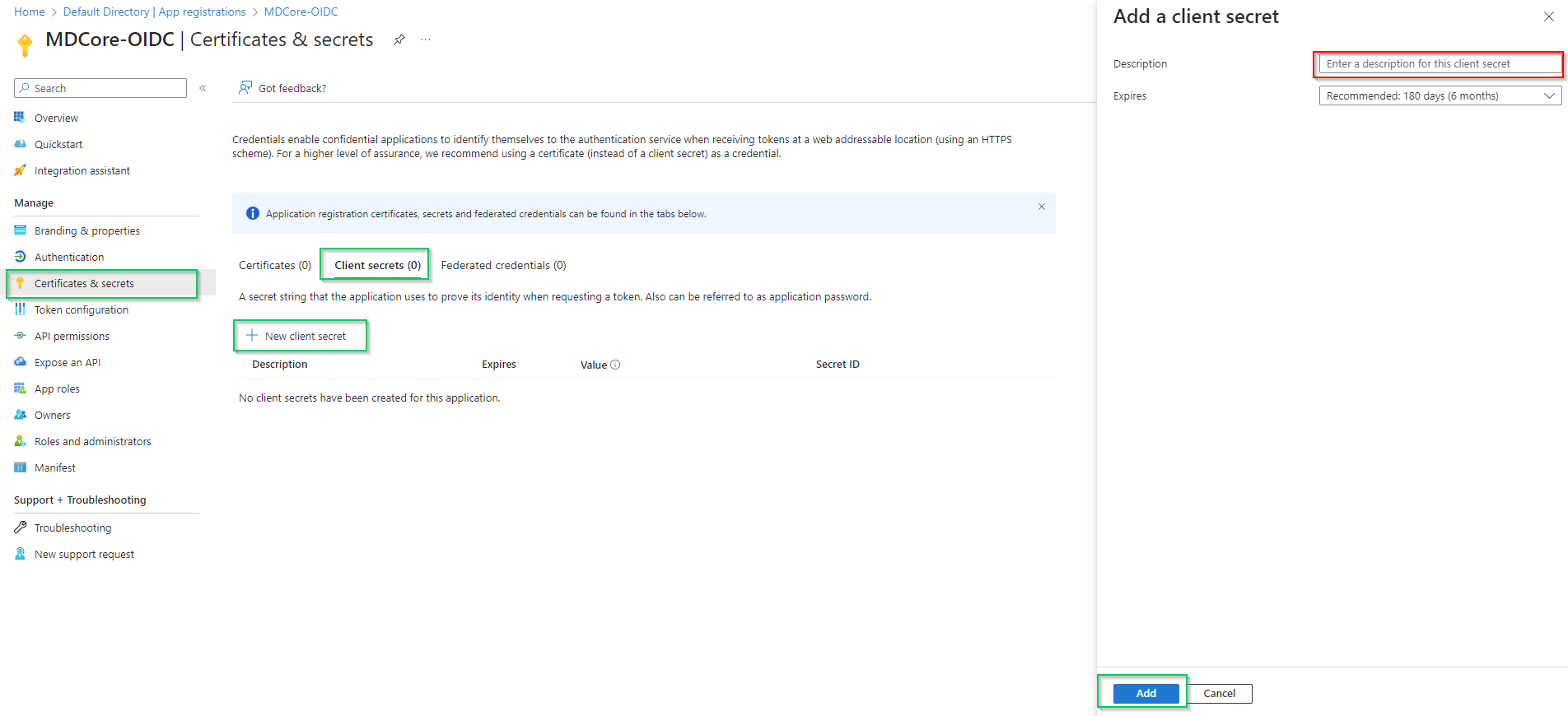Collapse the sidebar with double chevron
This screenshot has width=1568, height=716.
click(x=203, y=88)
